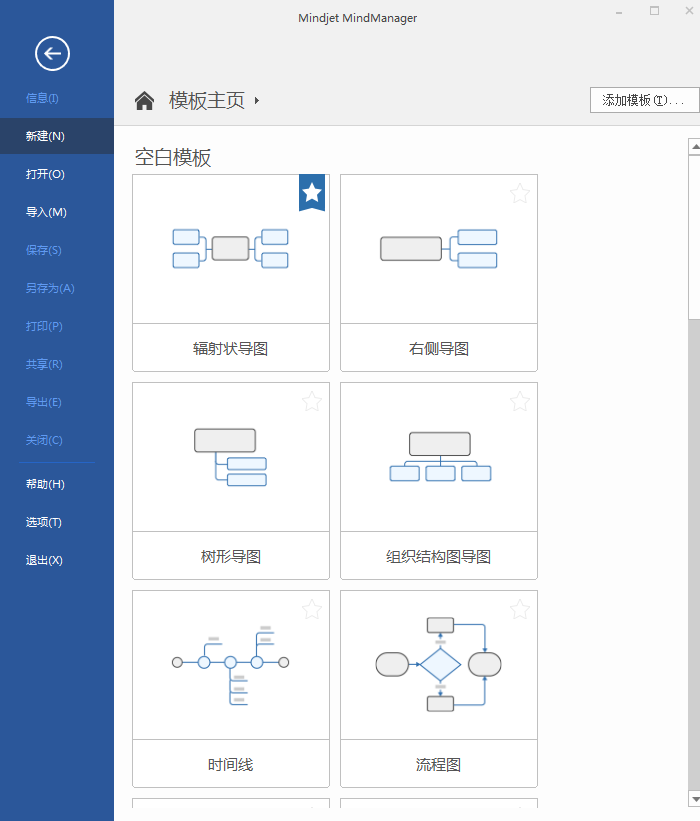The height and width of the screenshot is (821, 700).
Task: Click the back arrow circle icon
Action: pos(52,53)
